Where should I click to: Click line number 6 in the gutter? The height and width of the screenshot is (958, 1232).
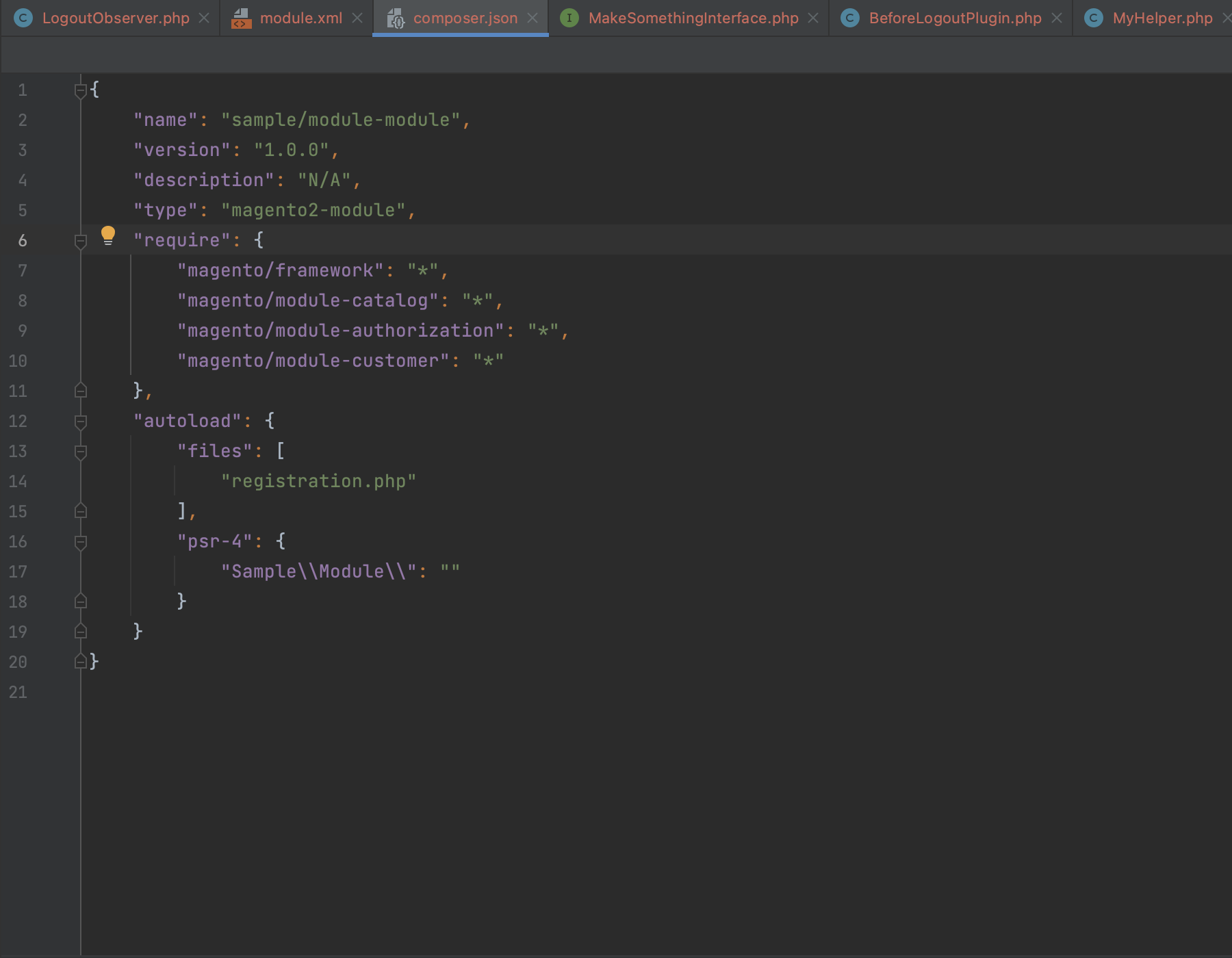pos(23,241)
